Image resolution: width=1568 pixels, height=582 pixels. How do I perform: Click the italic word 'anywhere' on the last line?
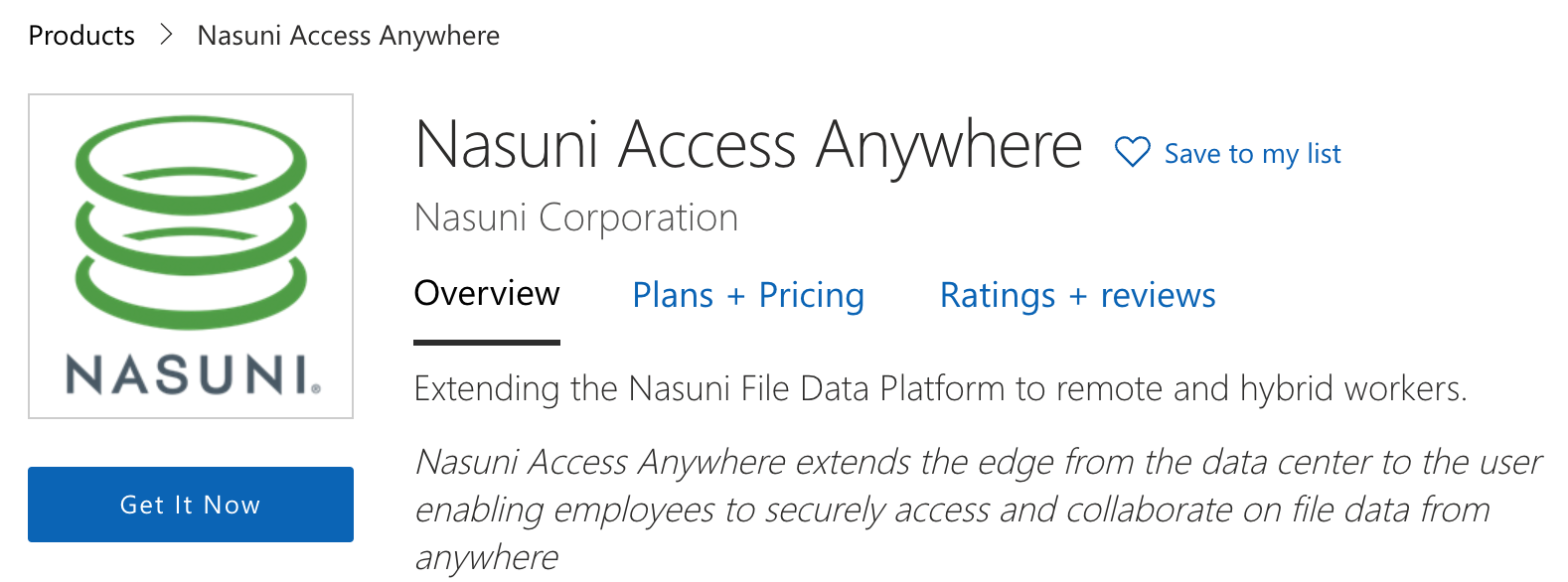487,557
